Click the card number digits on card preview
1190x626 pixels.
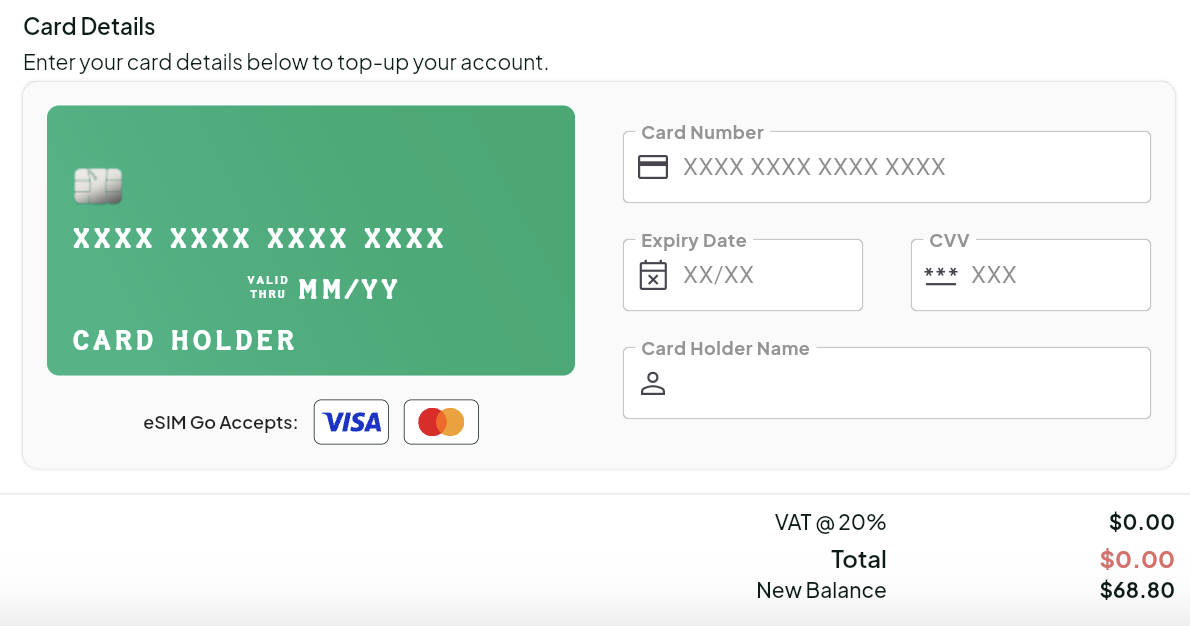pos(258,239)
